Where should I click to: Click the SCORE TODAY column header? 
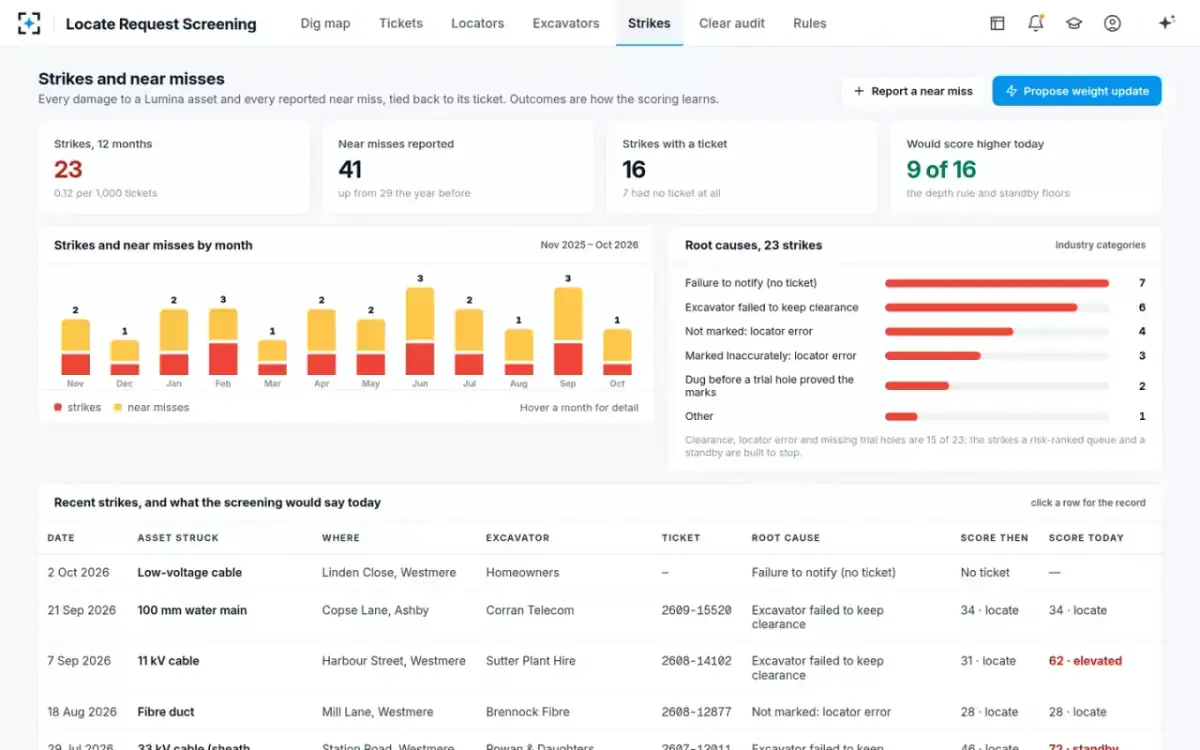[1086, 538]
